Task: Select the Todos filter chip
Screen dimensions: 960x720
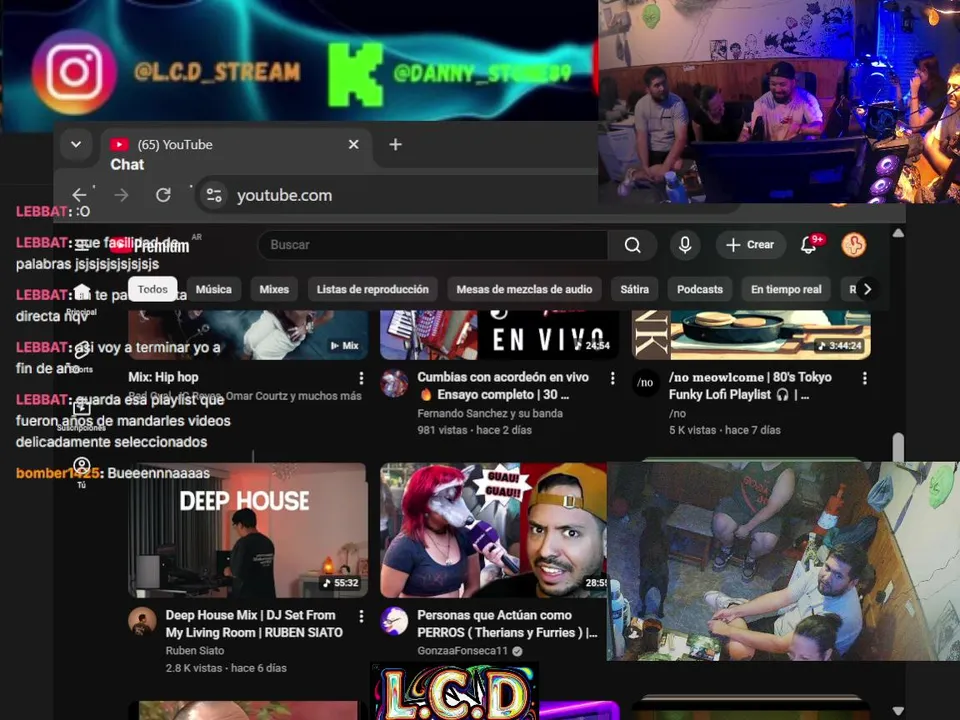Action: click(x=152, y=289)
